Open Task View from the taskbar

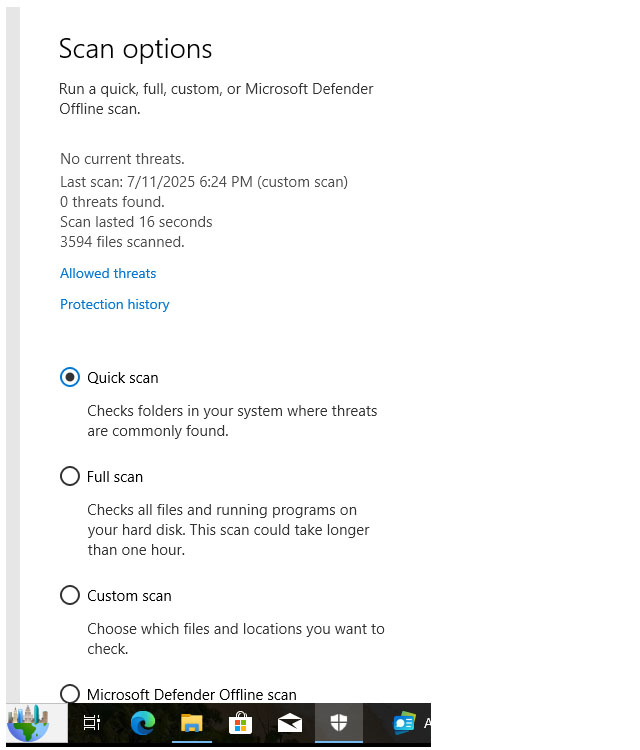[x=91, y=723]
